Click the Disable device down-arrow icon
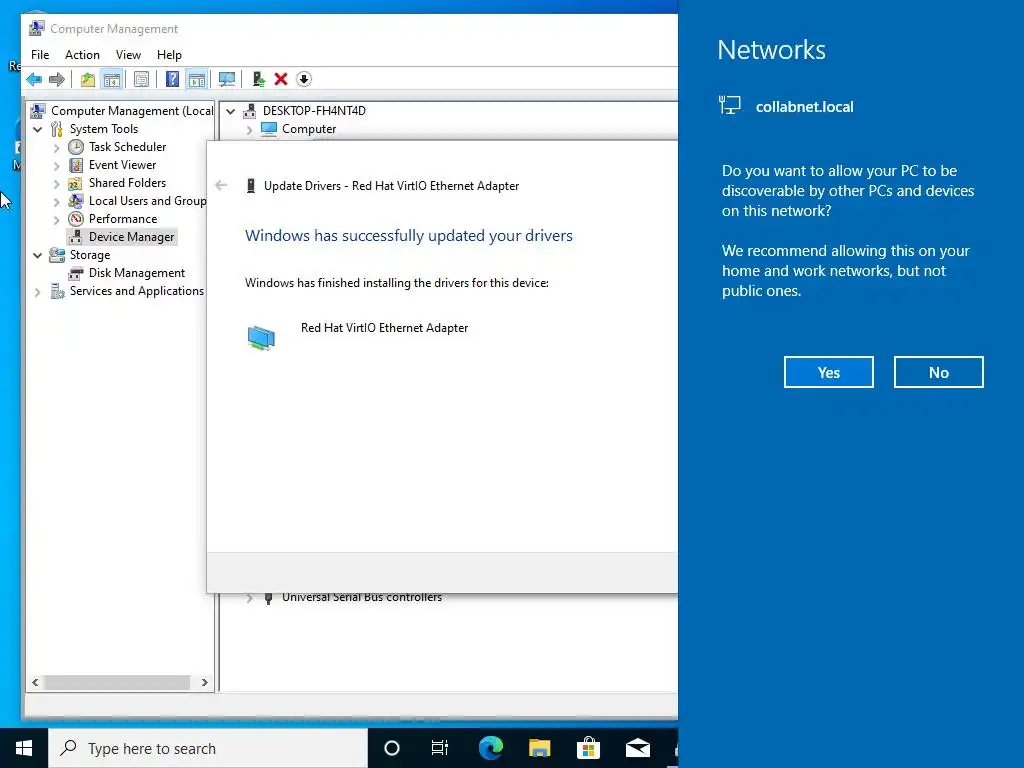This screenshot has height=768, width=1024. pos(304,80)
